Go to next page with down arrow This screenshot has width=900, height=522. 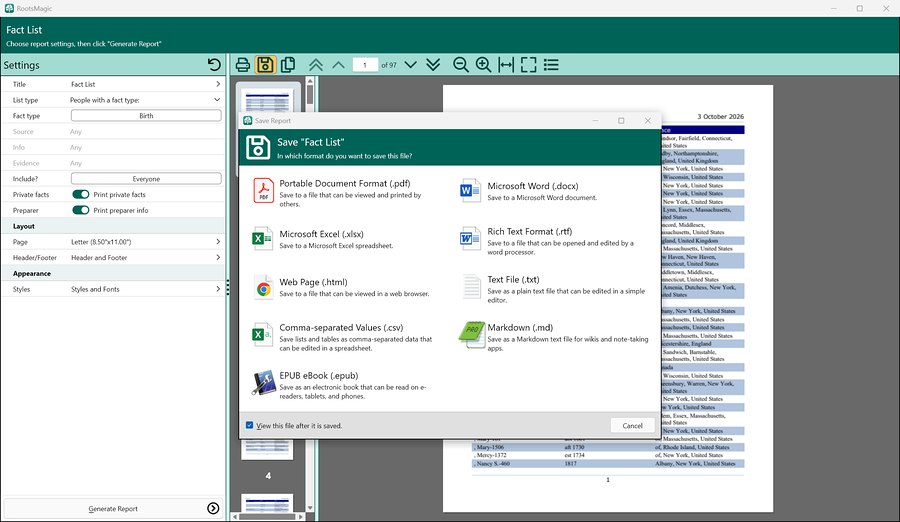click(410, 65)
